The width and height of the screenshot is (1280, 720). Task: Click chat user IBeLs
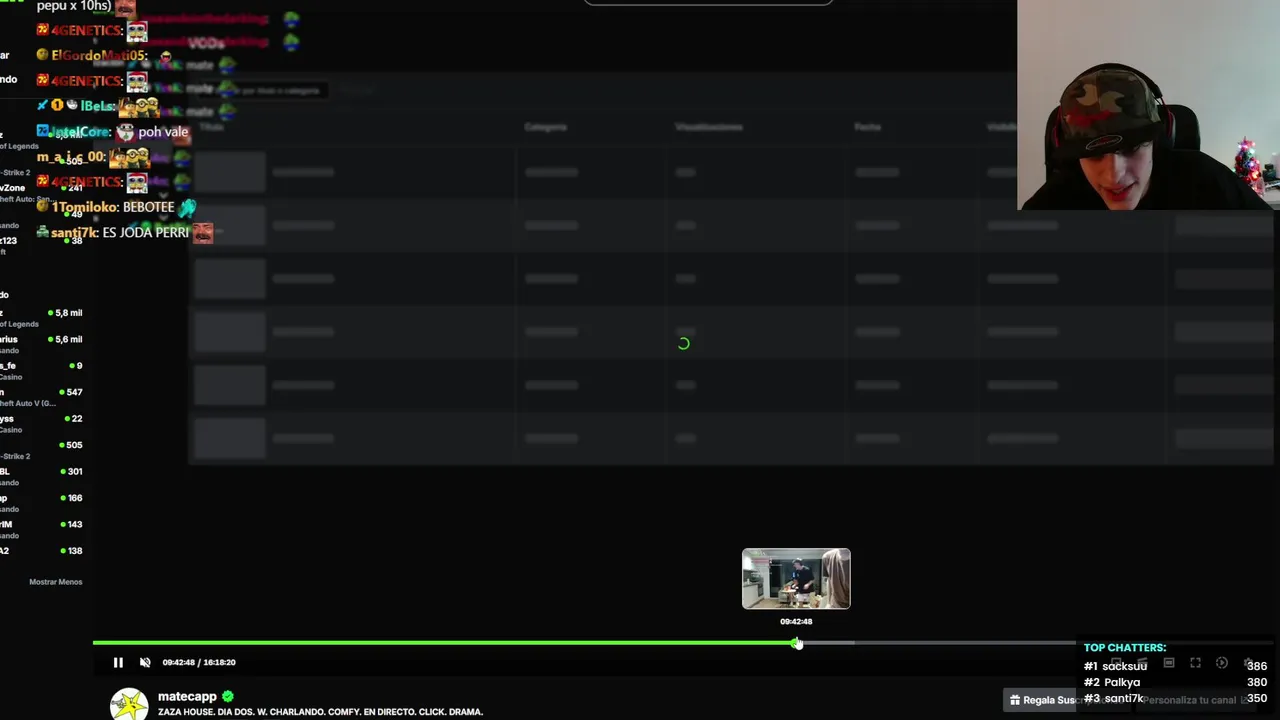tap(97, 106)
